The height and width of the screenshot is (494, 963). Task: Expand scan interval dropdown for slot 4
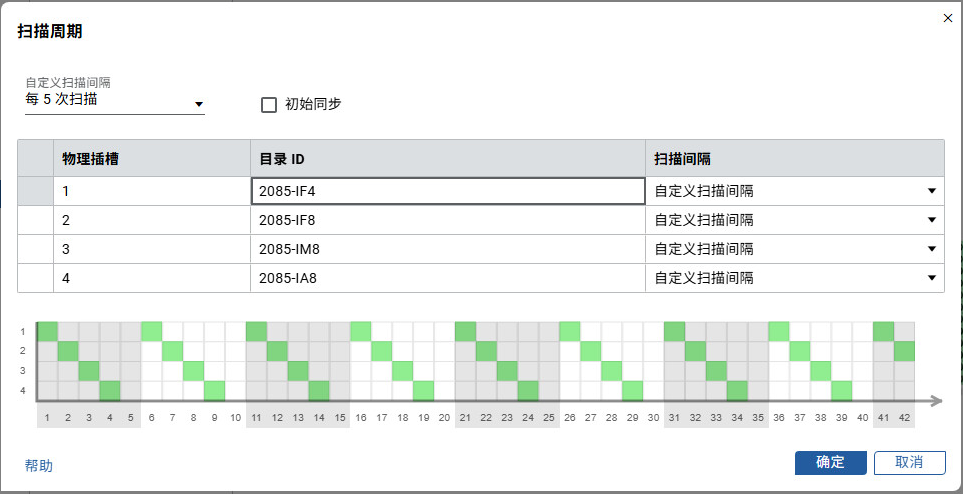point(931,278)
